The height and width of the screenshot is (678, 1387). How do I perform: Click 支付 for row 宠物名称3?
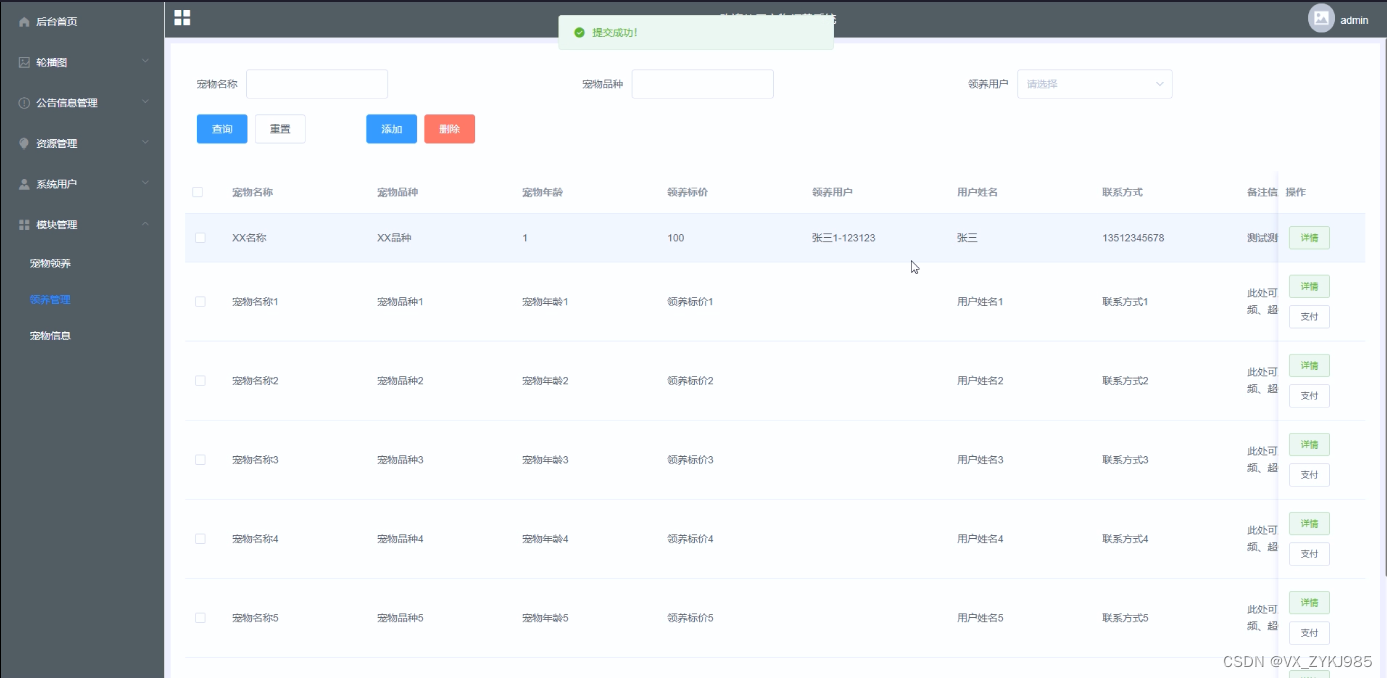(x=1309, y=475)
